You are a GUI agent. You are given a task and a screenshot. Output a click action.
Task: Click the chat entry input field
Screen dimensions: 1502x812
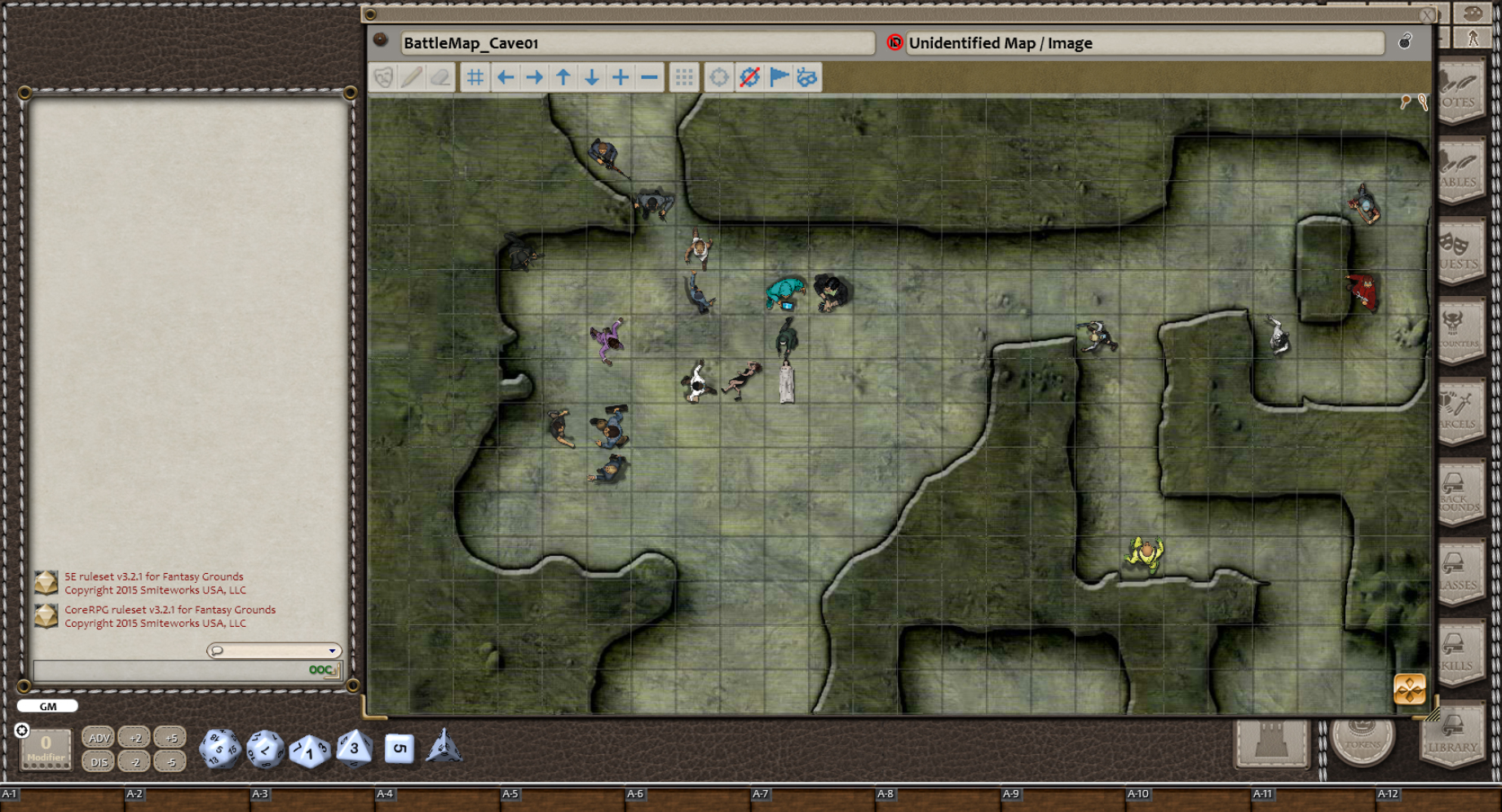170,670
